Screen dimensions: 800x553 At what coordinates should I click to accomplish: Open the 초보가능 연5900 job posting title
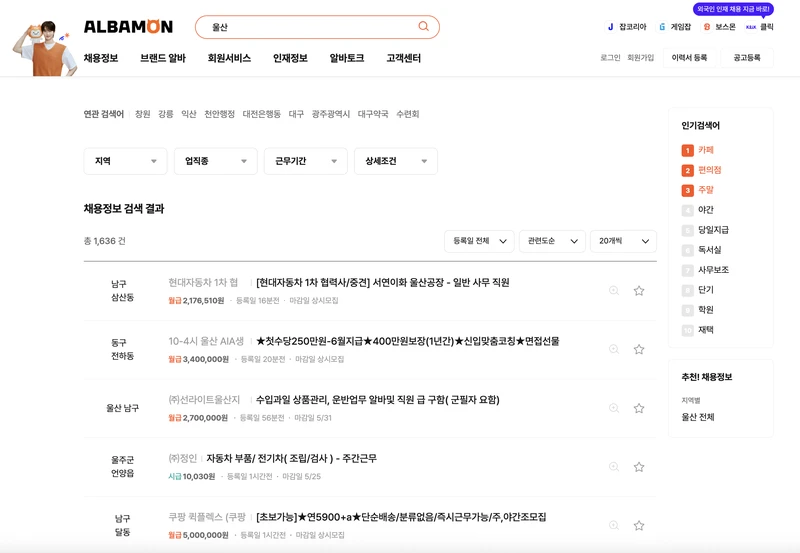pos(401,517)
